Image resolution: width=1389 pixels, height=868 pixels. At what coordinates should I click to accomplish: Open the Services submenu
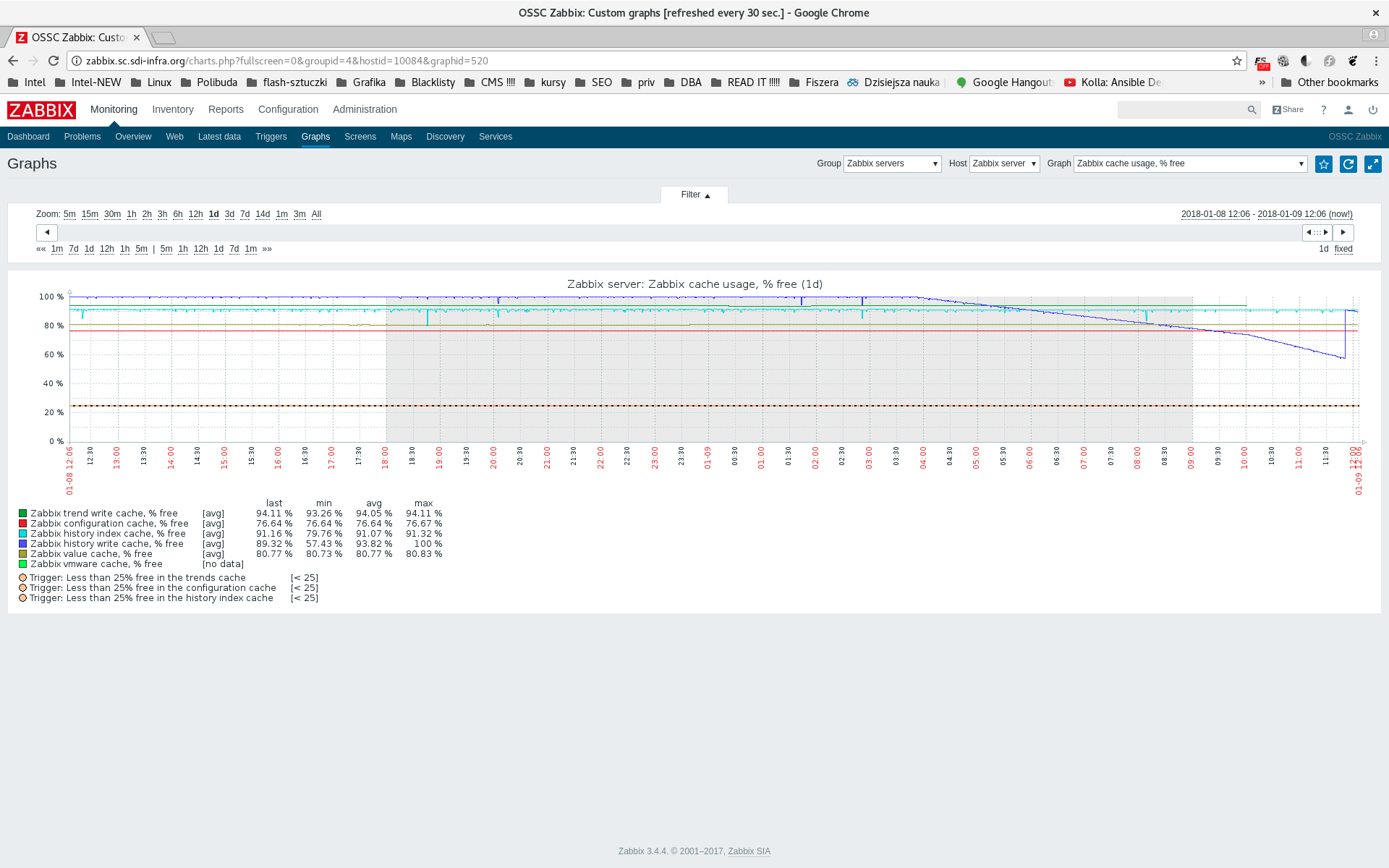pyautogui.click(x=496, y=137)
